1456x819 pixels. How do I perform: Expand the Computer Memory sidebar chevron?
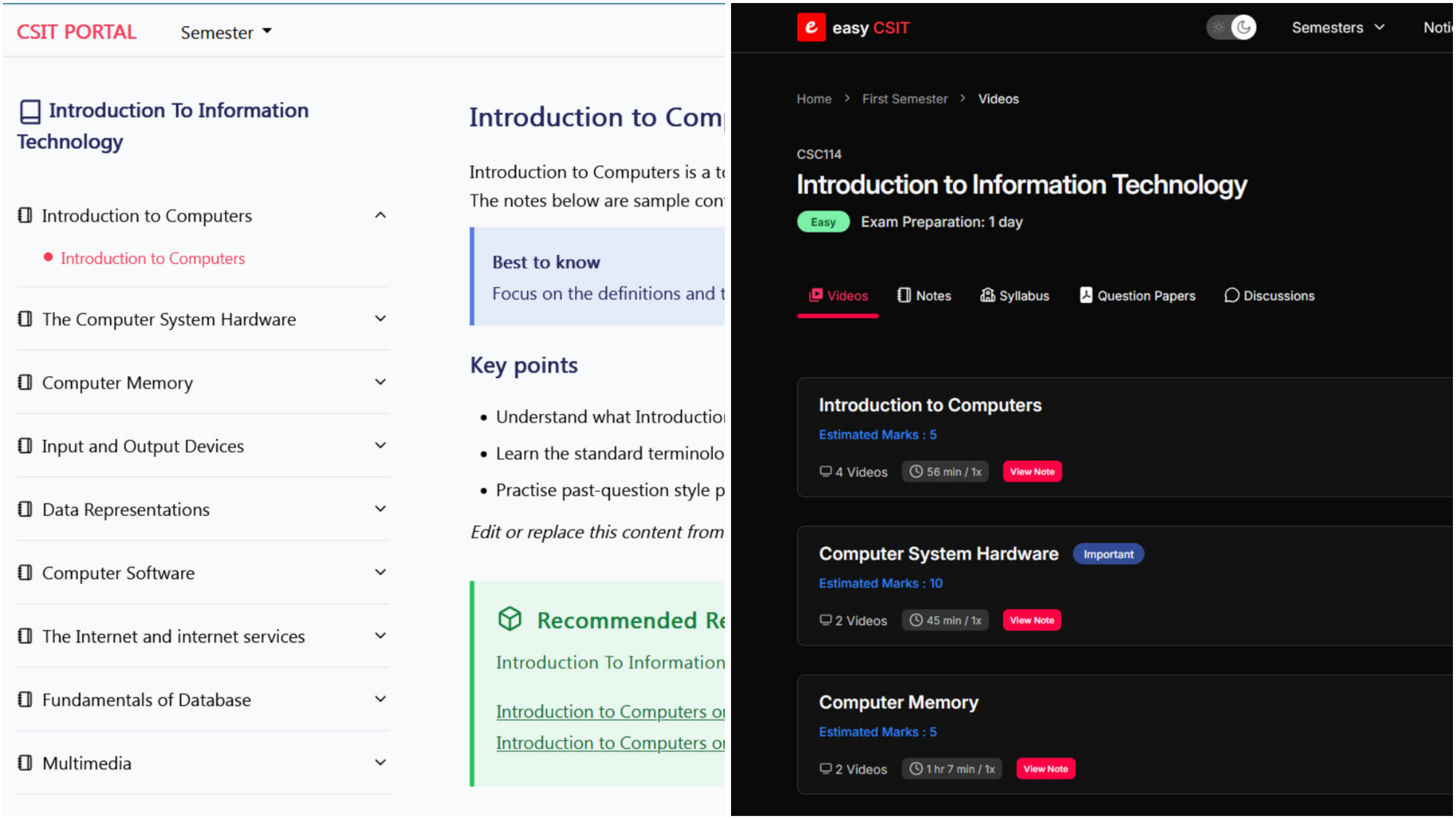pos(380,382)
